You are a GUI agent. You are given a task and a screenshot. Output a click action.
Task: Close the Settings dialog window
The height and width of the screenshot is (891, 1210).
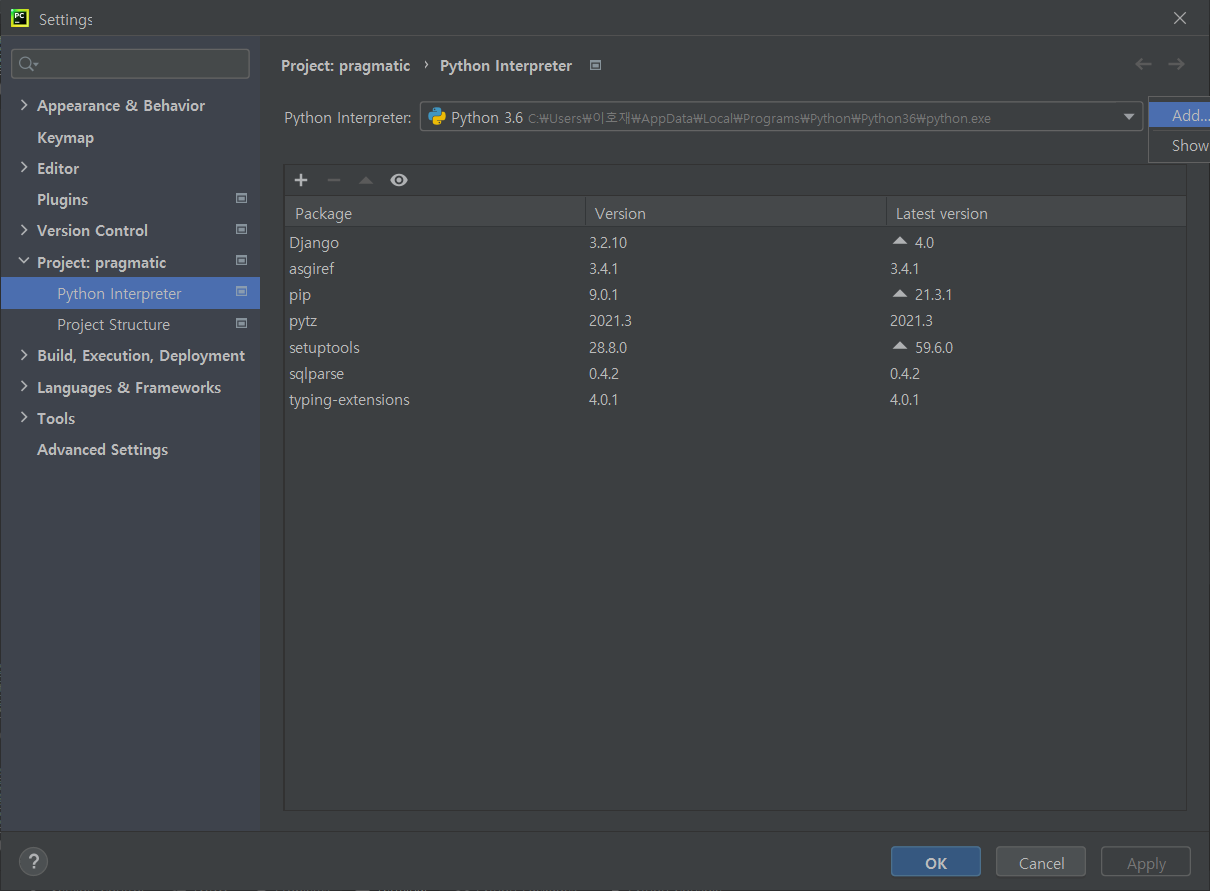coord(1180,18)
